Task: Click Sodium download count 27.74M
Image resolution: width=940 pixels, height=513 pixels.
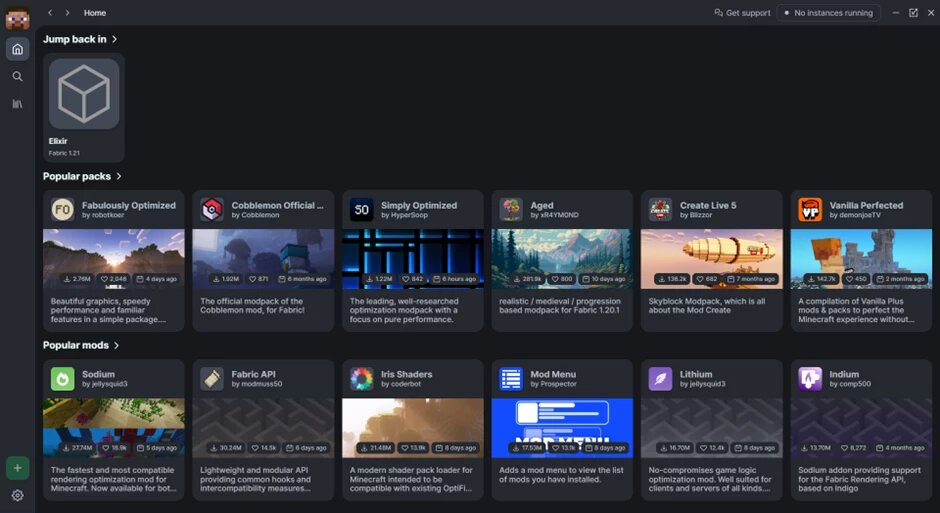Action: pos(78,448)
